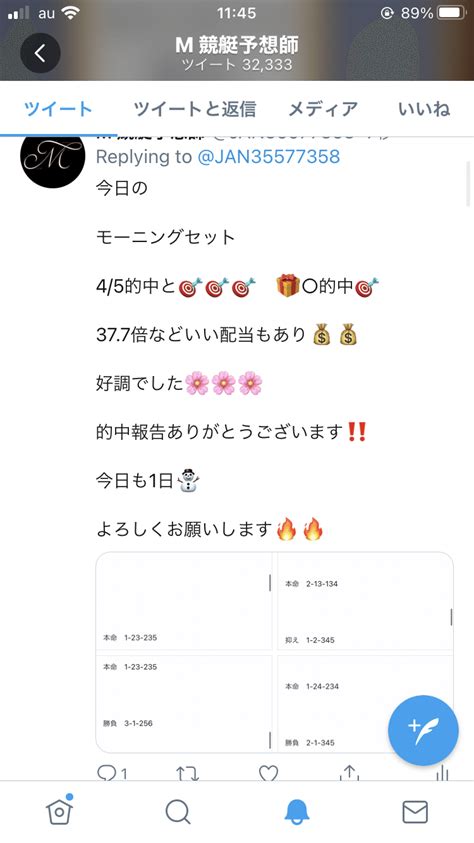Open the いいね tab

pos(424,109)
